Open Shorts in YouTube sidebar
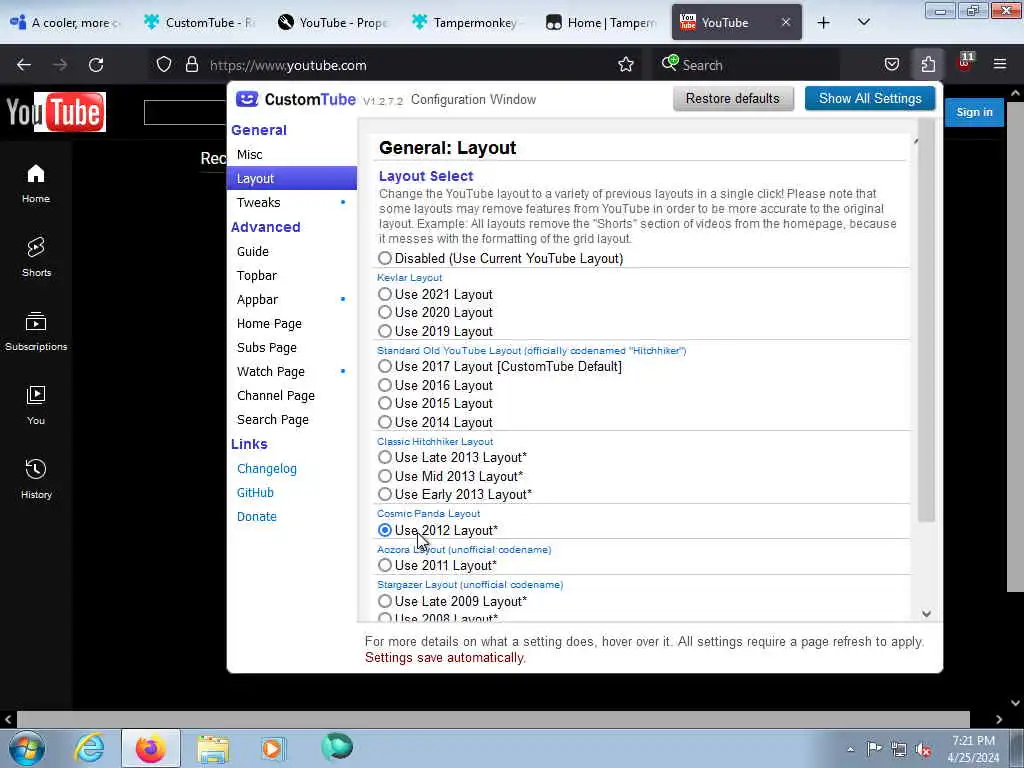 click(x=36, y=257)
